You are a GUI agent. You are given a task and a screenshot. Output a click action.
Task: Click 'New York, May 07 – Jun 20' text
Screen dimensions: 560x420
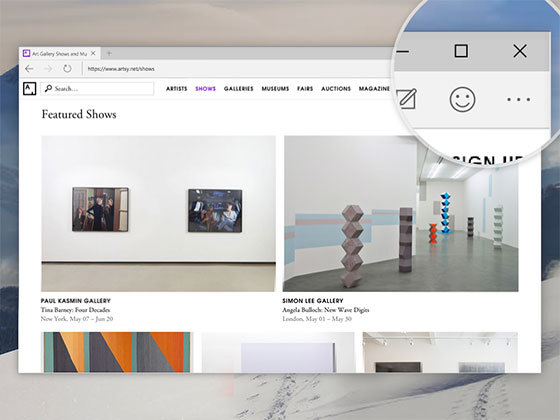(x=77, y=319)
